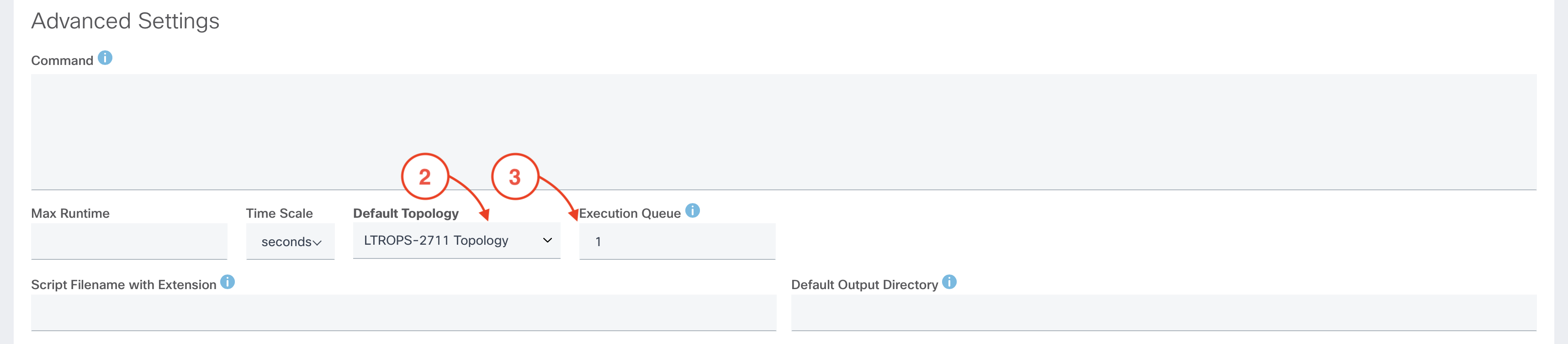
Task: Click the Default Output Directory info icon
Action: pos(949,282)
